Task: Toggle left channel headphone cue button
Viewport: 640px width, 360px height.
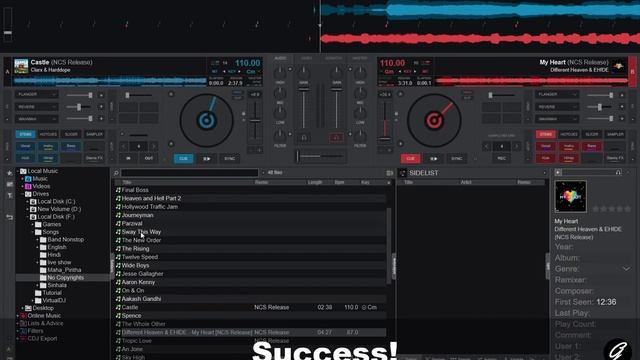Action: (x=304, y=138)
